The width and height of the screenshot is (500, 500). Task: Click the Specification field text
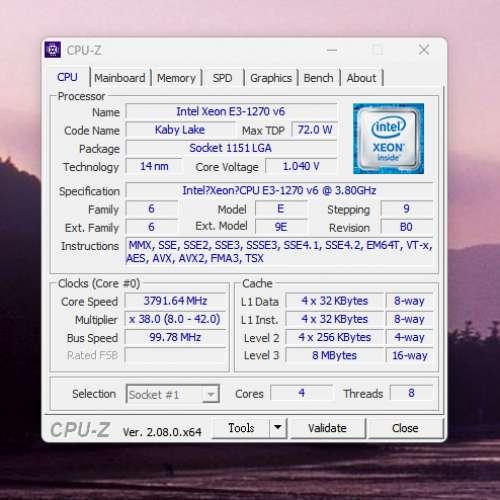279,190
